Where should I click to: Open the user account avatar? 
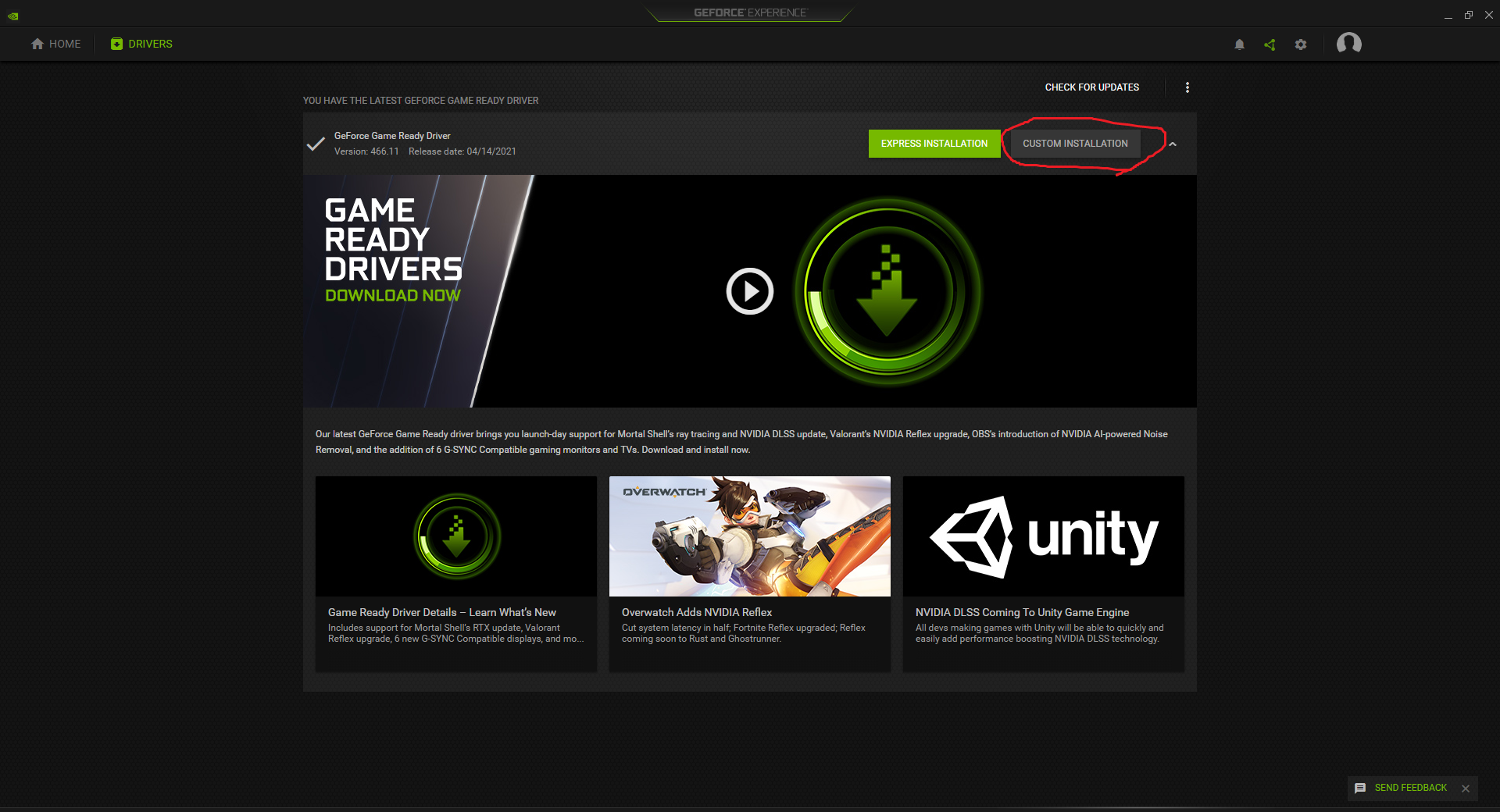(x=1349, y=44)
